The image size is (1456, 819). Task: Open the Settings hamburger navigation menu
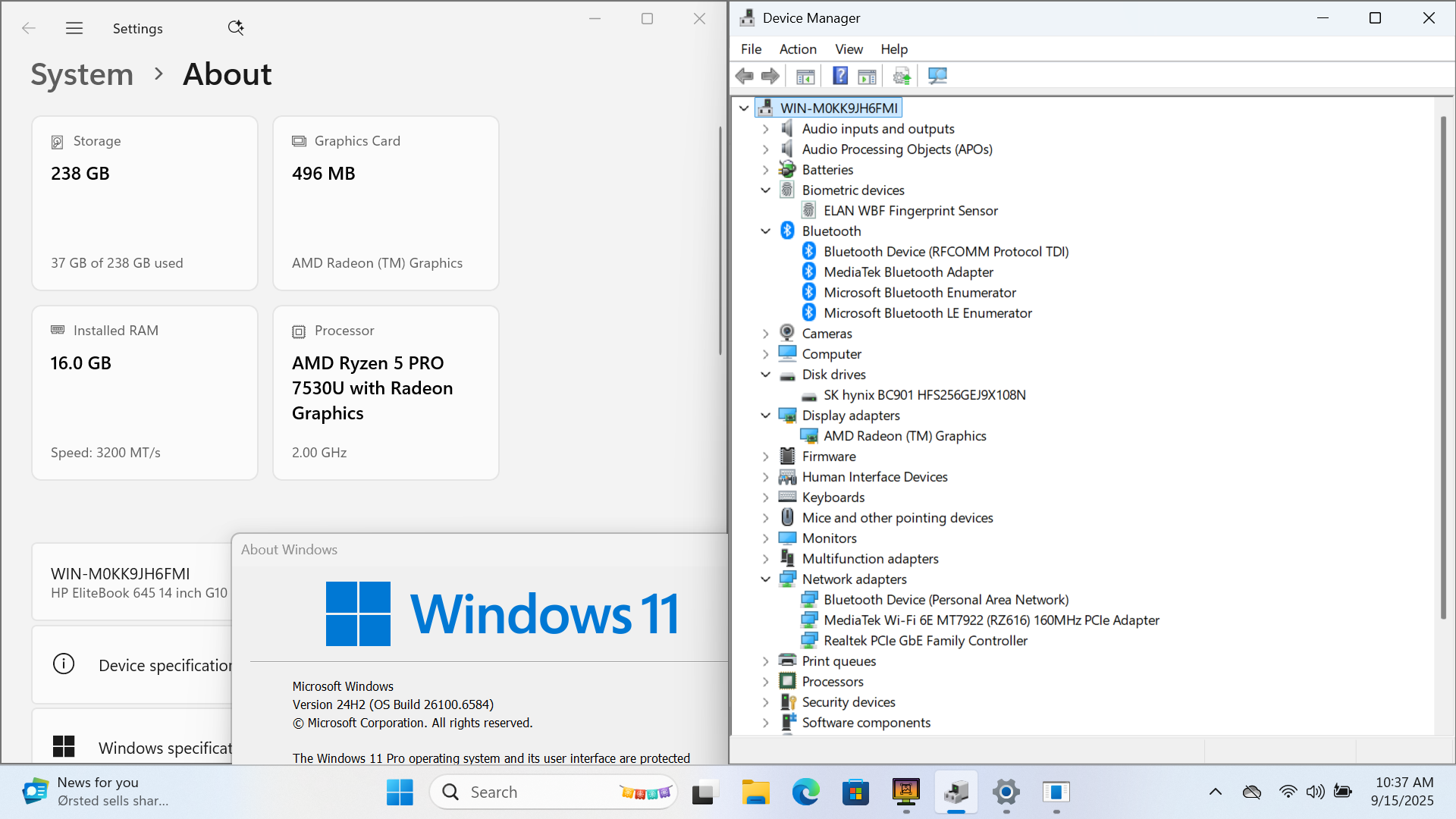[x=74, y=28]
